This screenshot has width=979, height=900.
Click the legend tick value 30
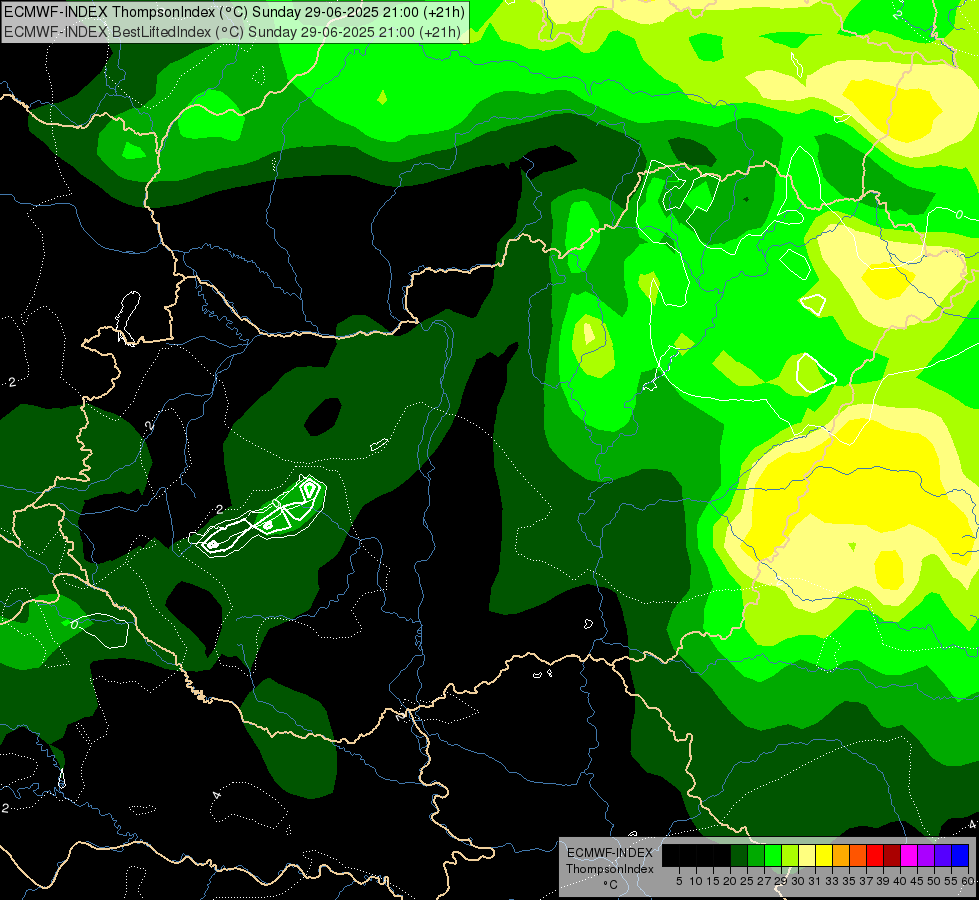798,881
